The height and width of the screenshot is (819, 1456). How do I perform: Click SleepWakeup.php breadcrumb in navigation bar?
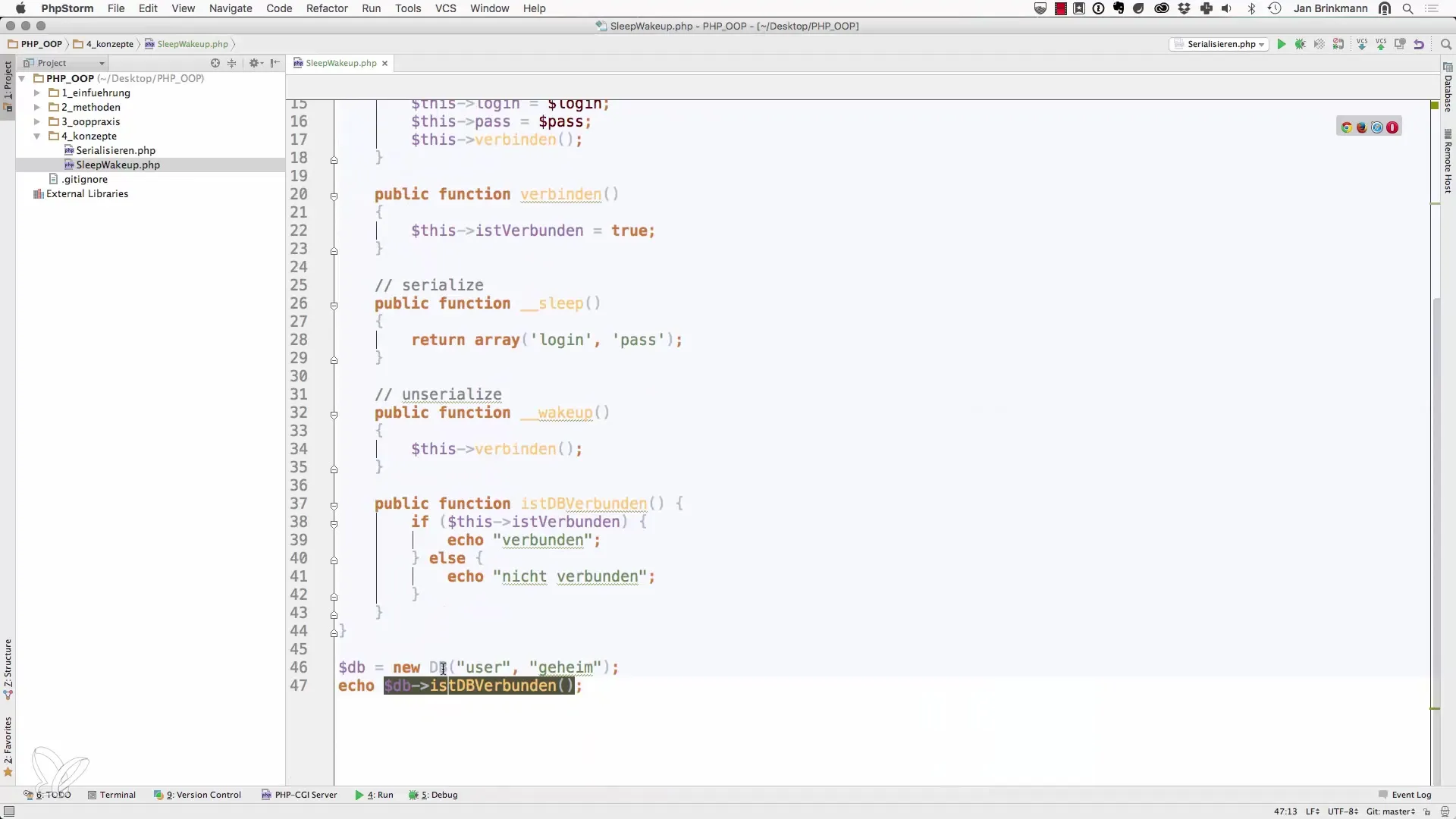pyautogui.click(x=187, y=44)
